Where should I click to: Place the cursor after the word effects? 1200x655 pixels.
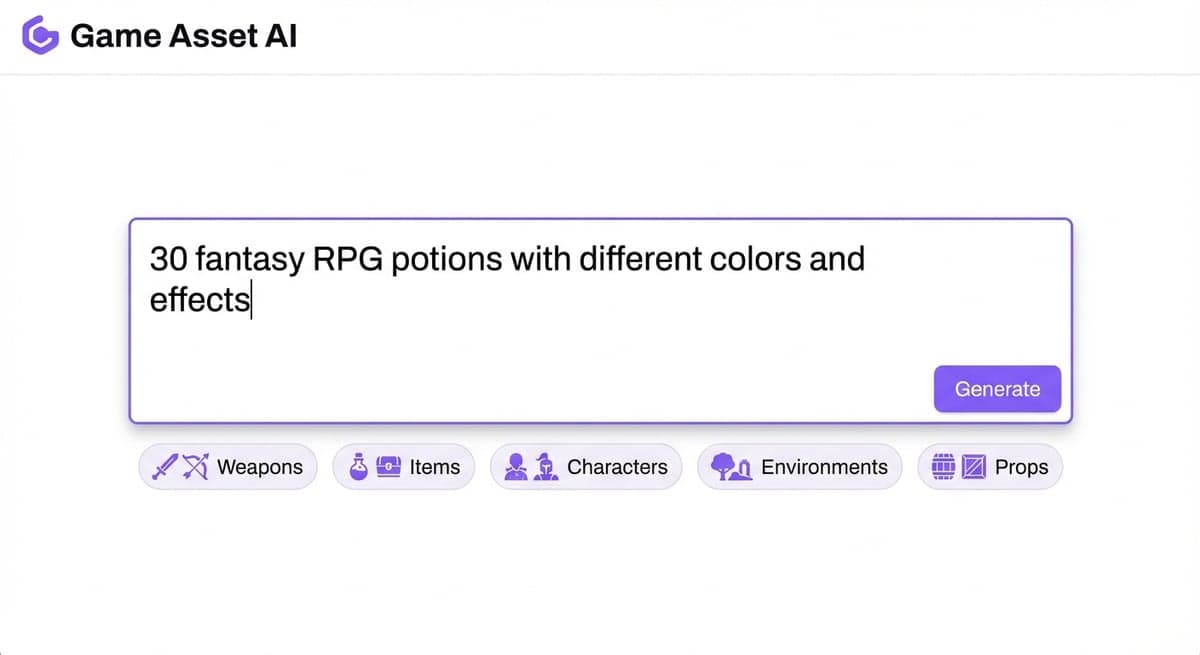click(251, 300)
